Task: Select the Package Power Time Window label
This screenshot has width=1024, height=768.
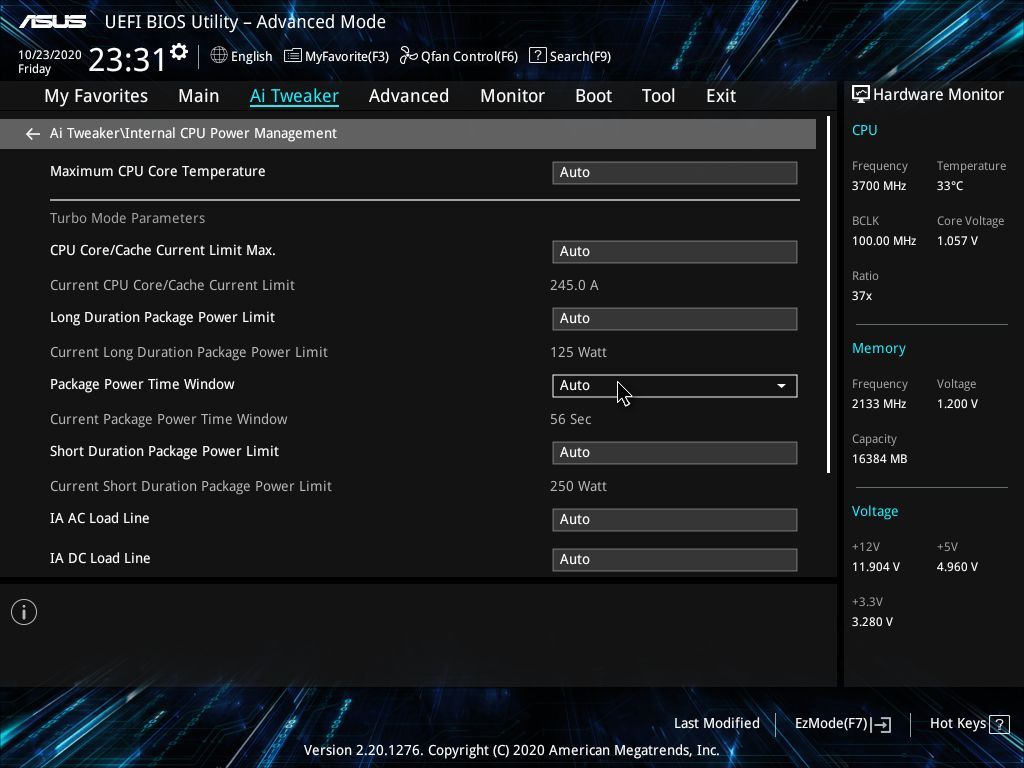Action: tap(142, 384)
